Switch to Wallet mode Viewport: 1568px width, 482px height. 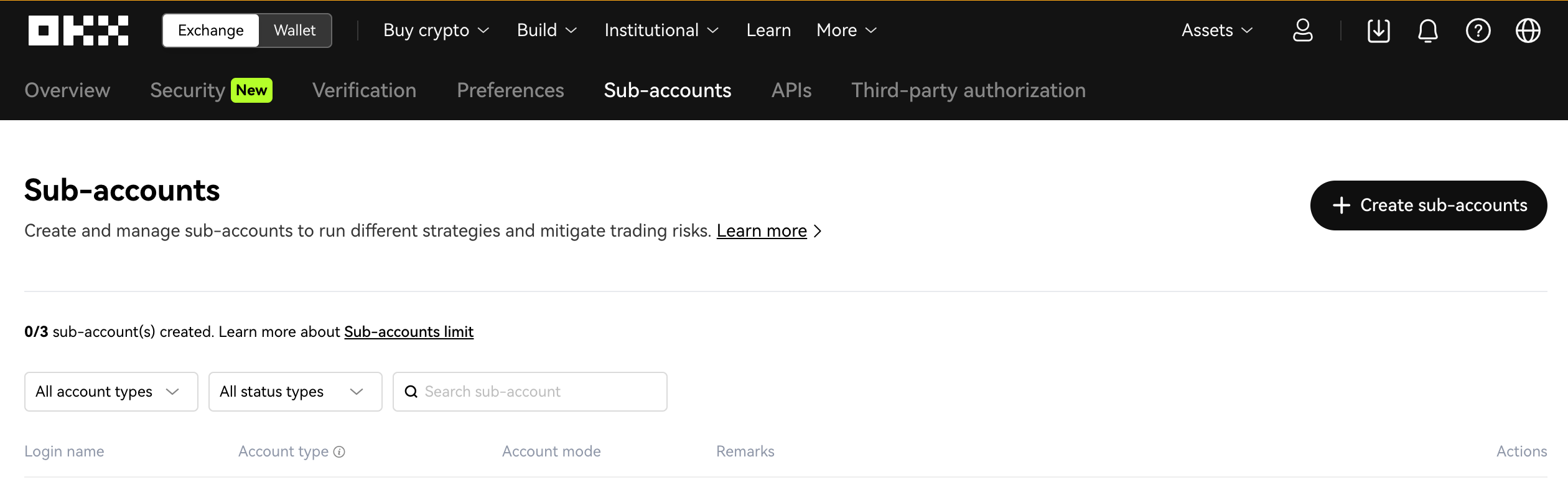[x=294, y=31]
